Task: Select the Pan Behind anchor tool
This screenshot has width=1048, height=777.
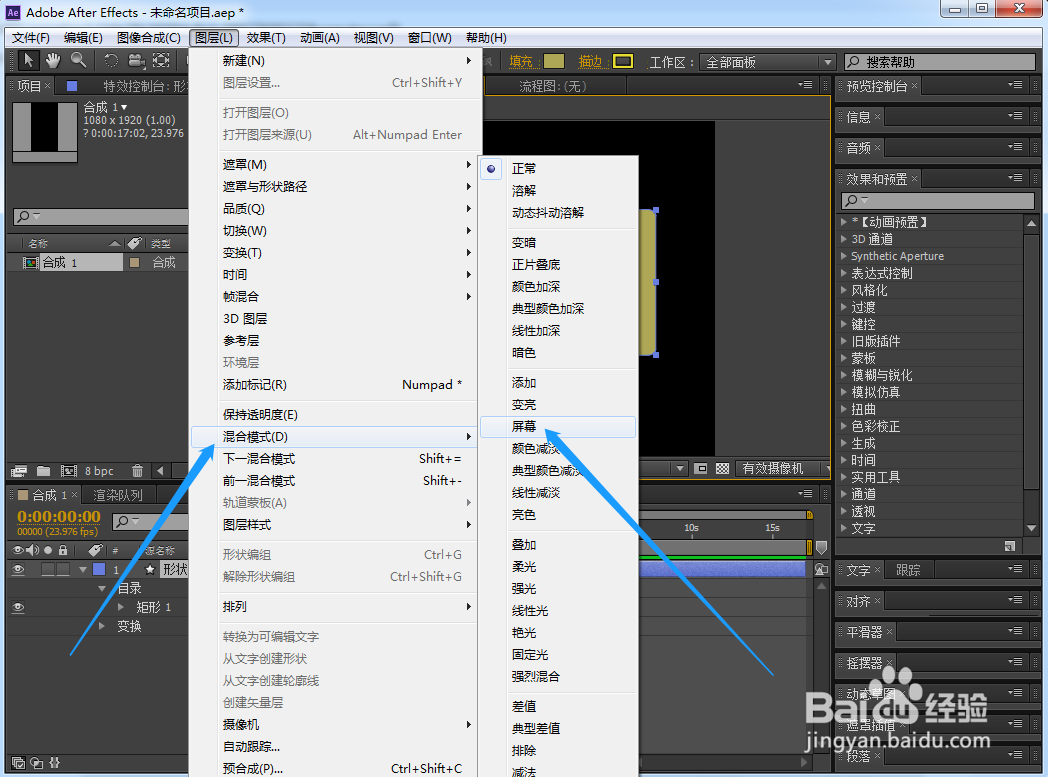Action: click(161, 61)
